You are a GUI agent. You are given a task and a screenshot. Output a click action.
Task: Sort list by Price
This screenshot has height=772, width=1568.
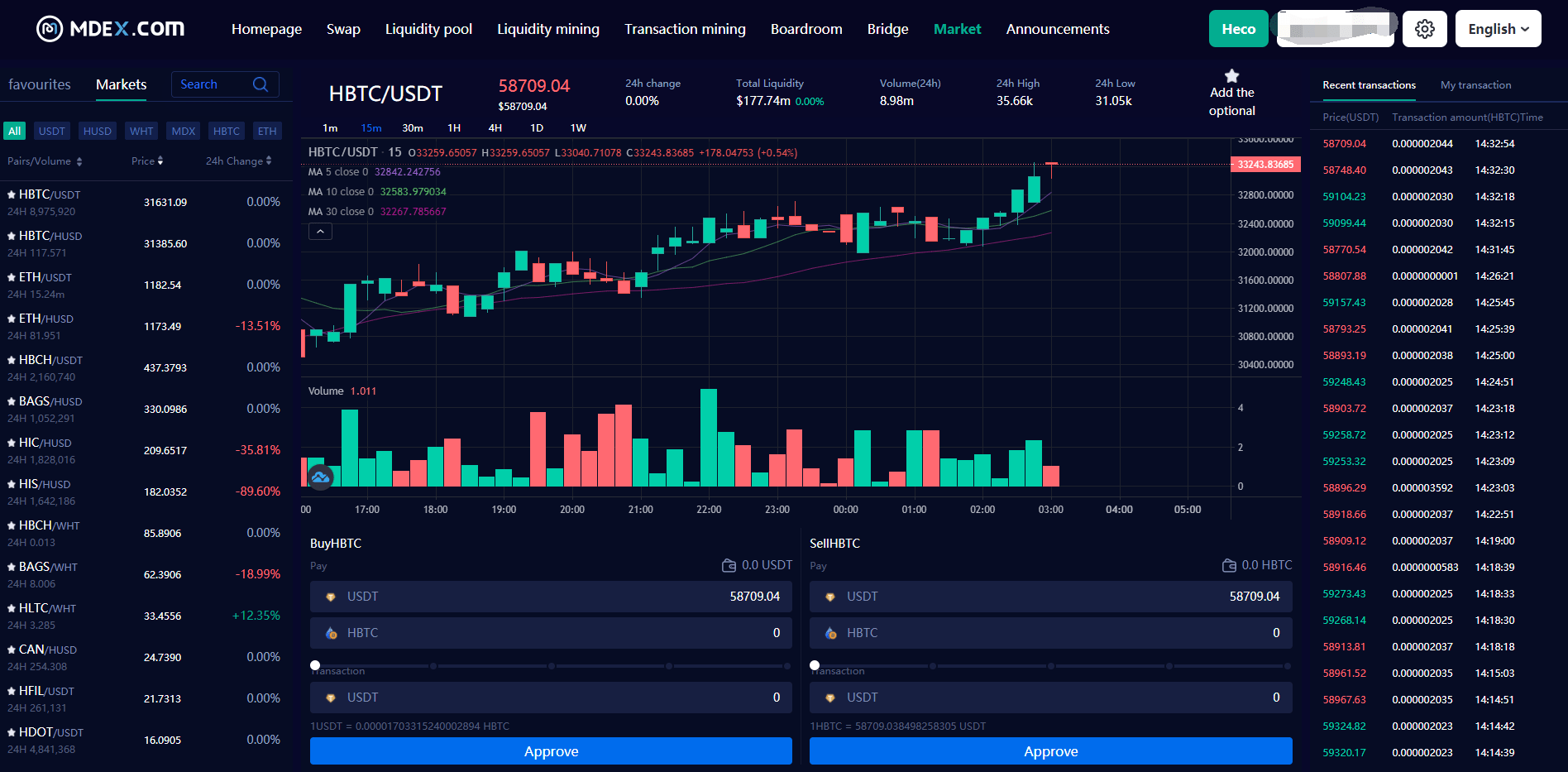click(x=147, y=161)
